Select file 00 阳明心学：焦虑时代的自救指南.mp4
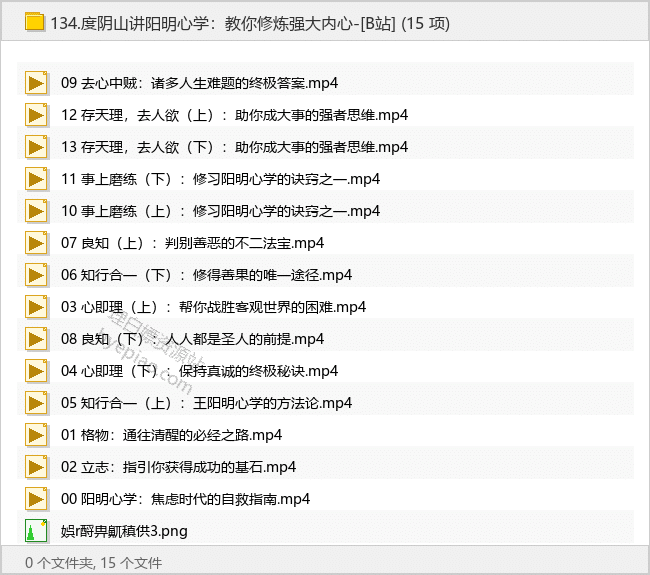 point(185,499)
